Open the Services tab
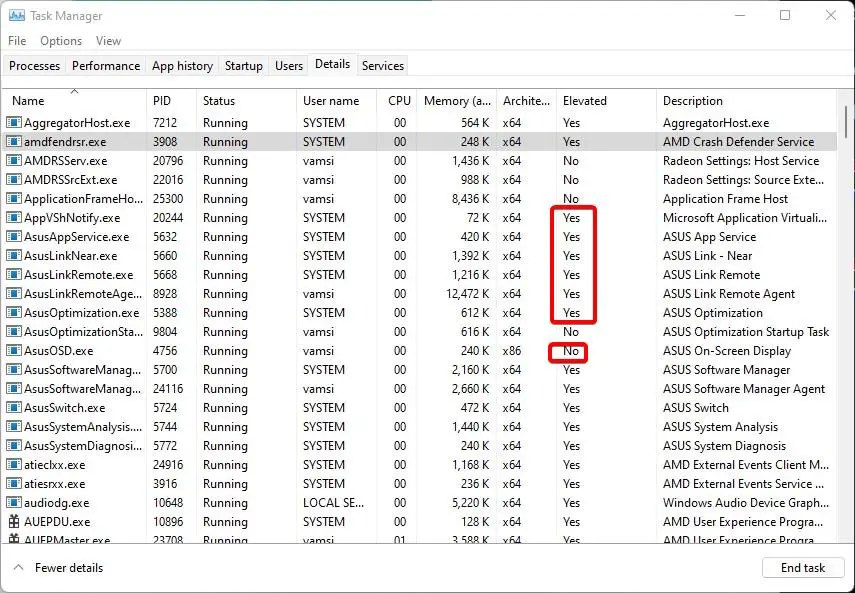The height and width of the screenshot is (593, 855). (383, 66)
